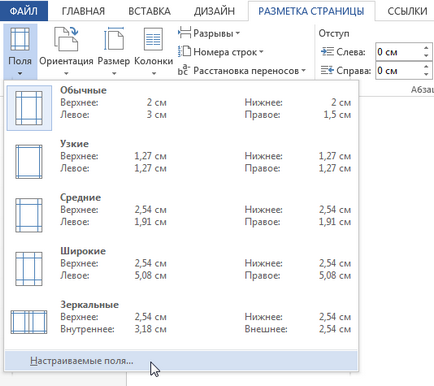Decrease the Справа indent with down arrow

click(426, 74)
